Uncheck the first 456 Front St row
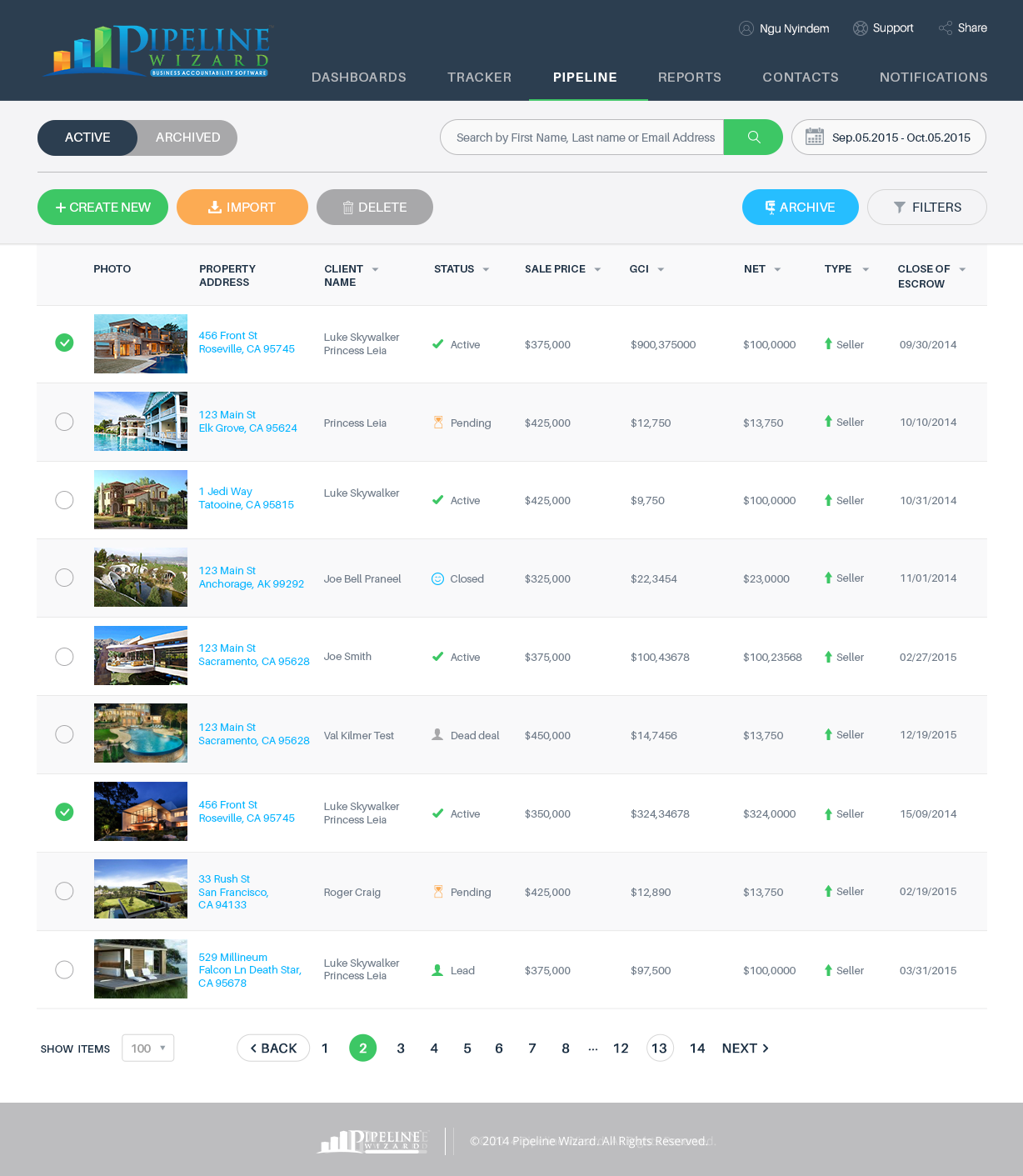This screenshot has width=1023, height=1176. click(64, 343)
